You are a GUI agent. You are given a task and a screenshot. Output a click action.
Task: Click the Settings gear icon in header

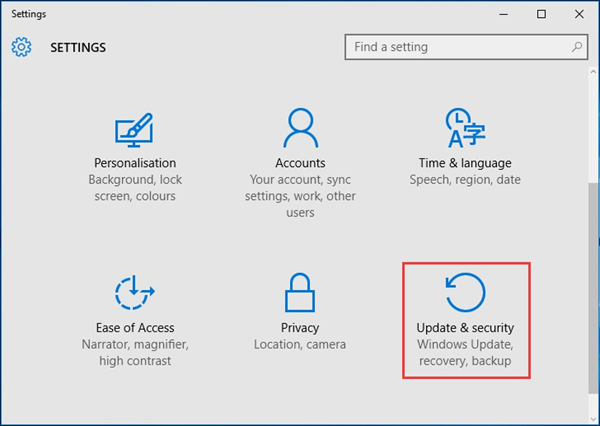21,47
